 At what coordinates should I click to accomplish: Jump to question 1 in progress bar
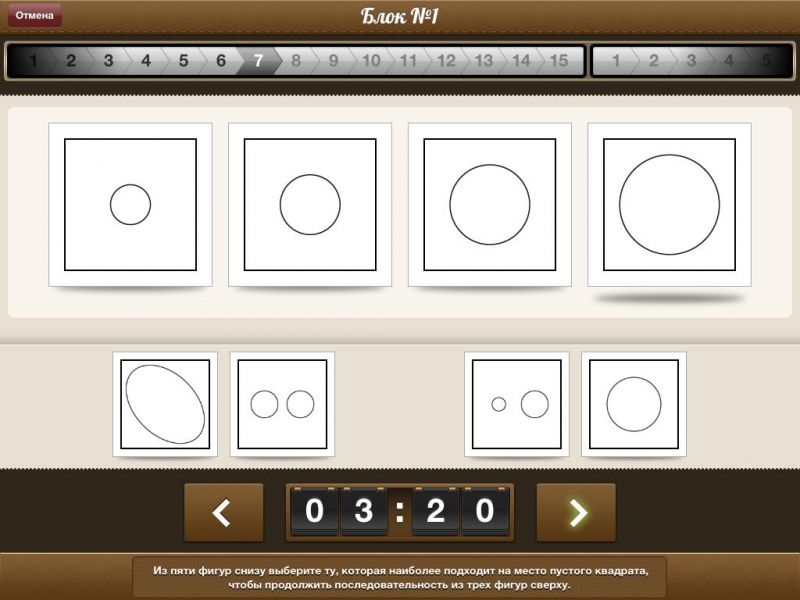pos(32,61)
